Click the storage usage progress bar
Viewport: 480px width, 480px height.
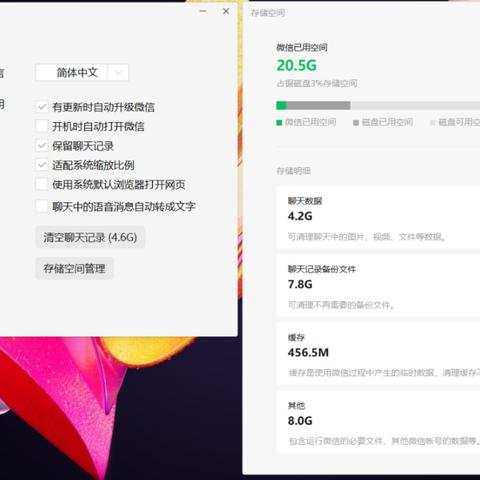coord(378,106)
